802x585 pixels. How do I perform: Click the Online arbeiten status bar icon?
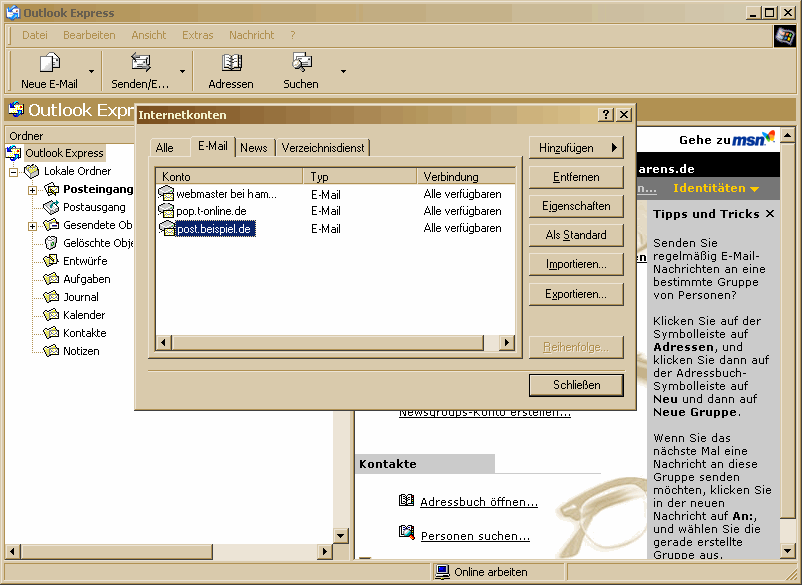pyautogui.click(x=442, y=572)
